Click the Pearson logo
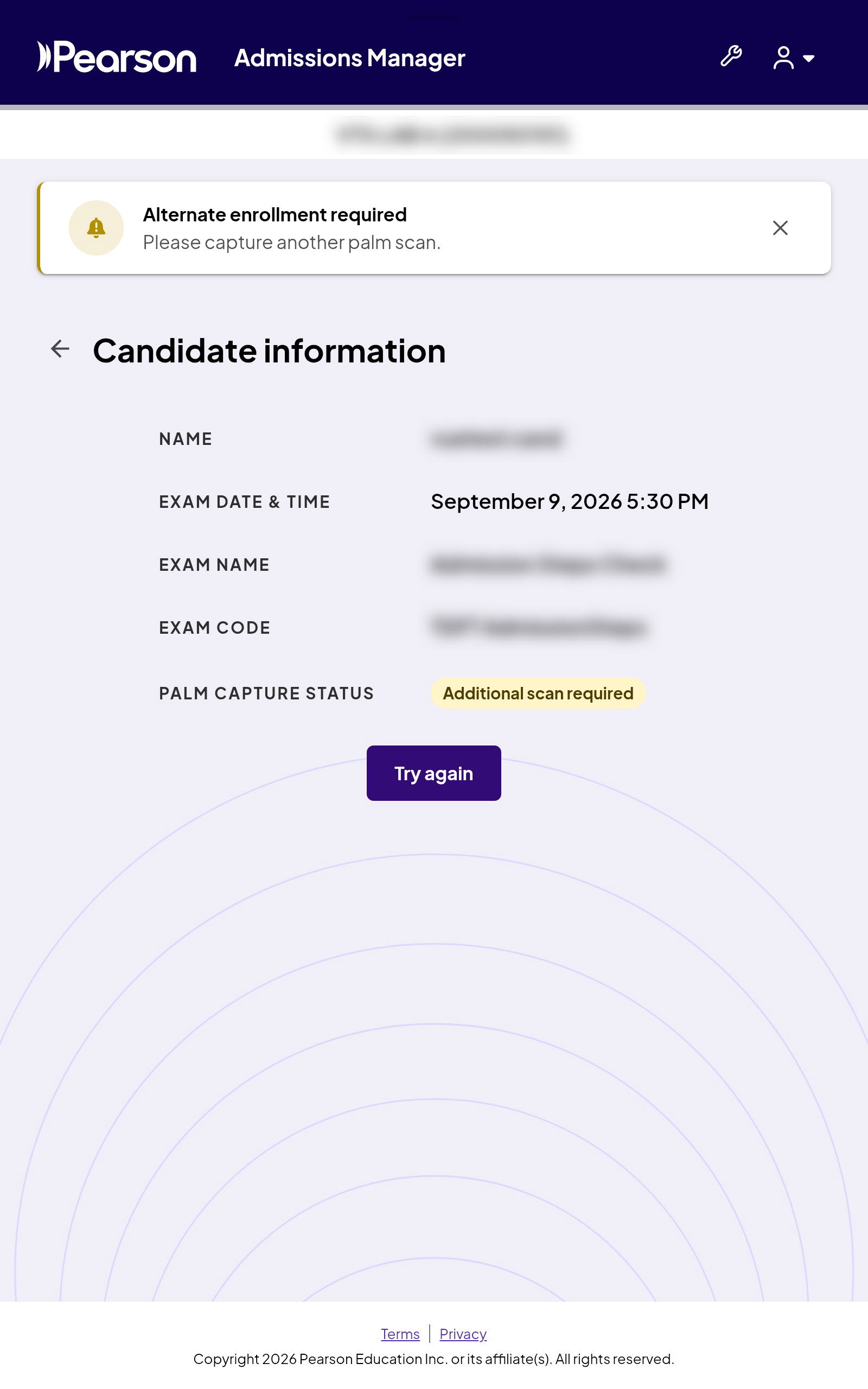 pyautogui.click(x=117, y=57)
